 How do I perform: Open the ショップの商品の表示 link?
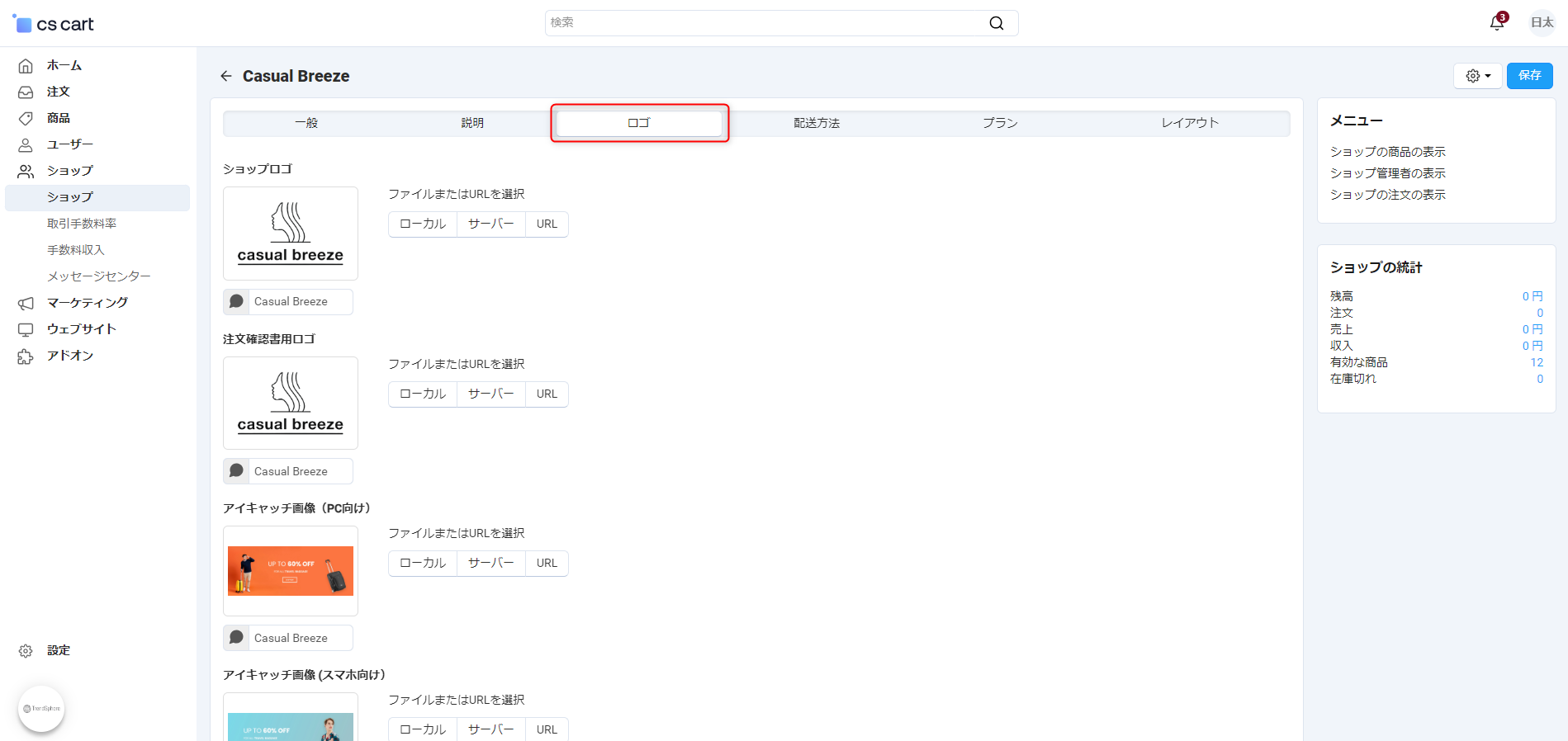[1387, 152]
